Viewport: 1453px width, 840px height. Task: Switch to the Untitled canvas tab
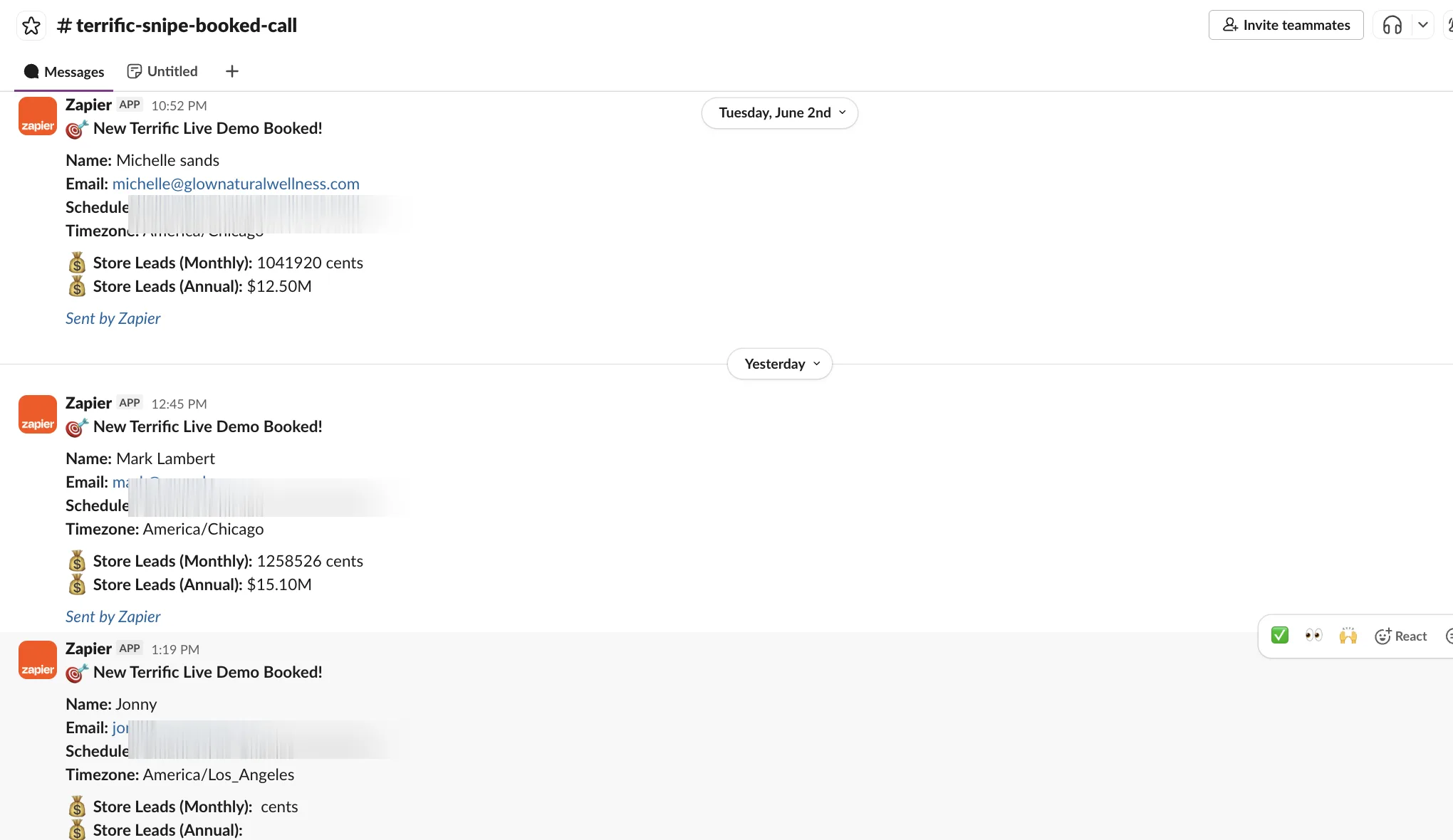(162, 71)
